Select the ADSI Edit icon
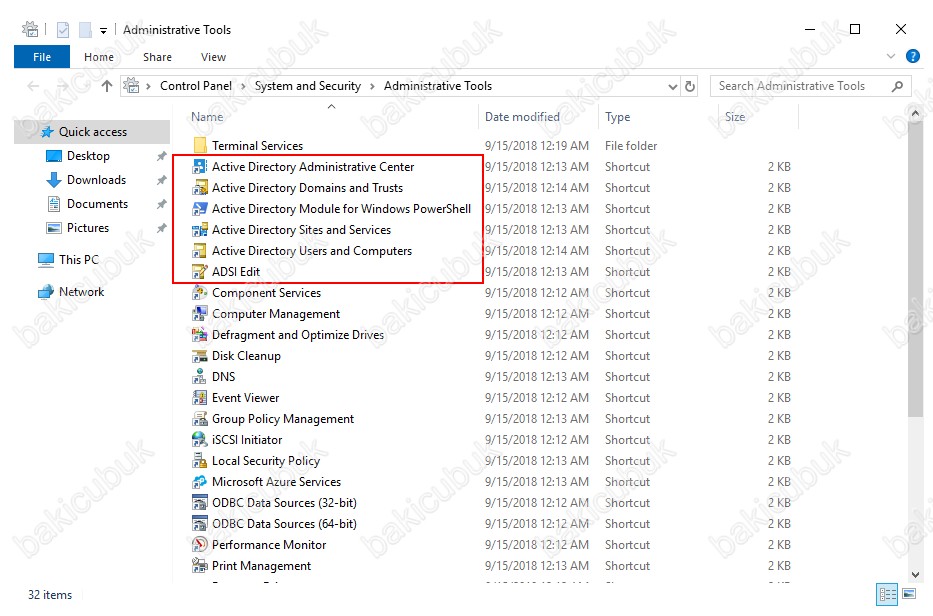The image size is (933, 616). click(x=199, y=272)
